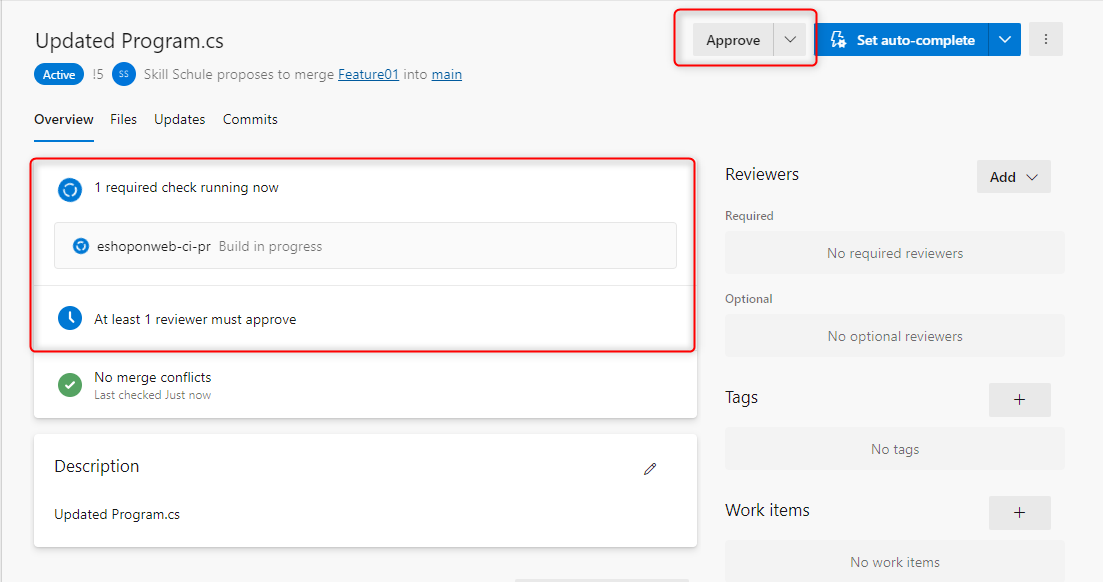Open the Add reviewers dropdown
The height and width of the screenshot is (582, 1103).
pos(1013,177)
